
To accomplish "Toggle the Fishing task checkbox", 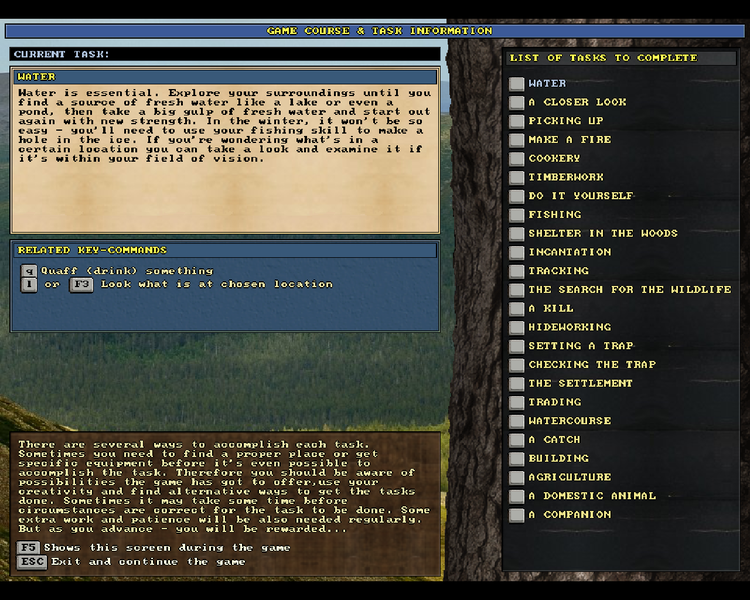I will pos(516,215).
